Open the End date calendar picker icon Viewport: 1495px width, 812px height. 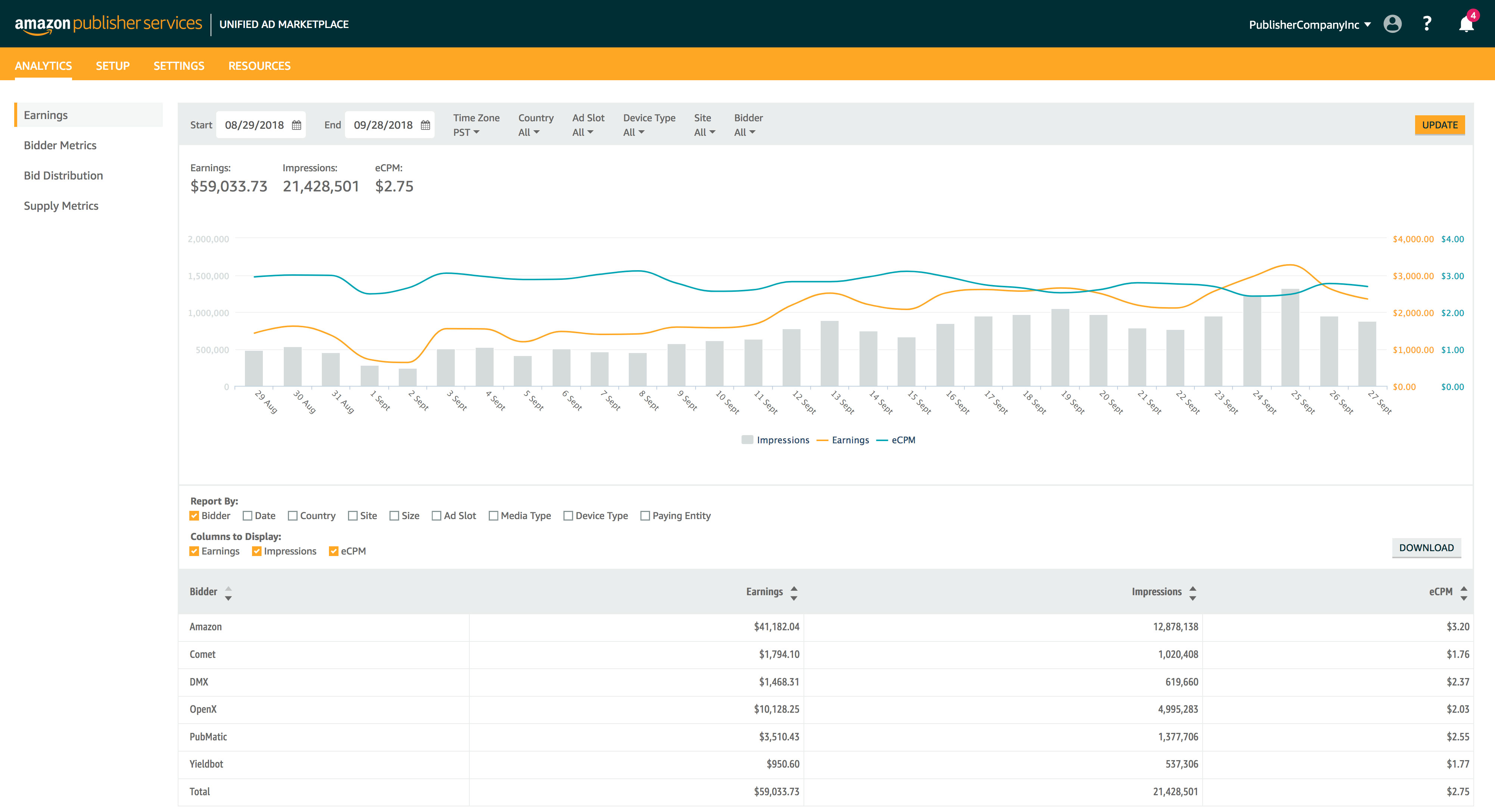coord(425,125)
